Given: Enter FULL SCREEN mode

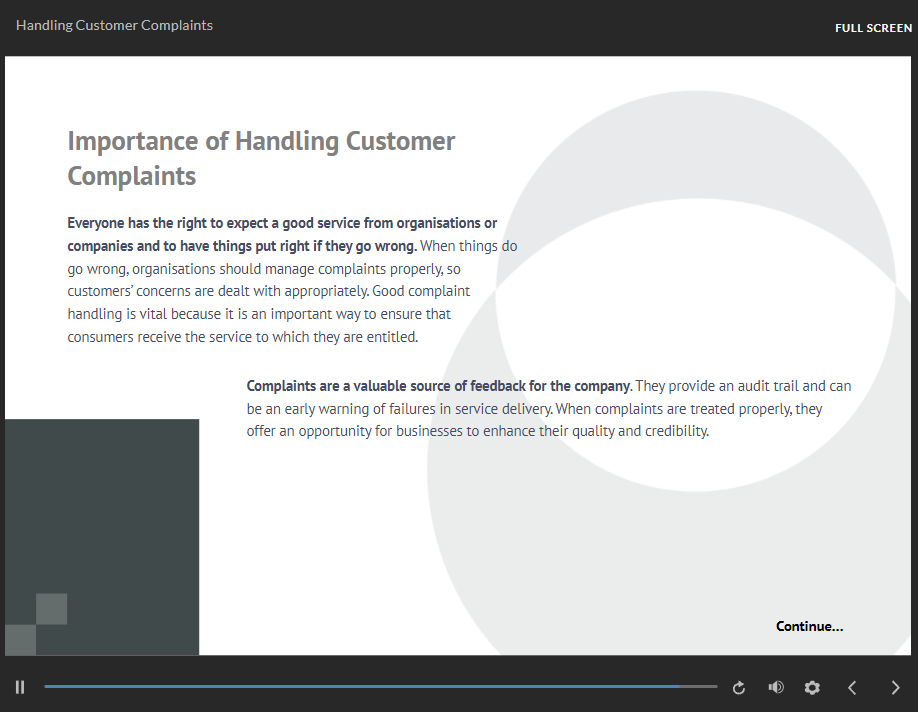Looking at the screenshot, I should click(x=873, y=28).
